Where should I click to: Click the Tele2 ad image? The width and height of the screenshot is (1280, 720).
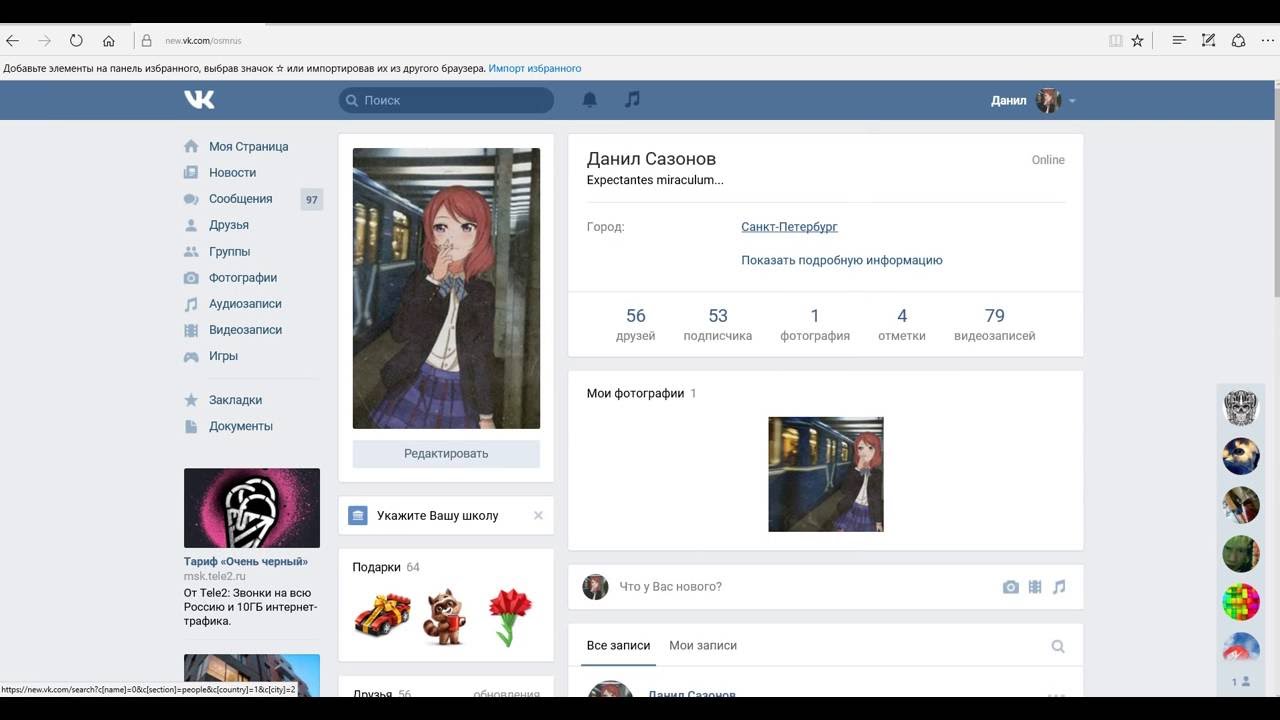pyautogui.click(x=252, y=508)
